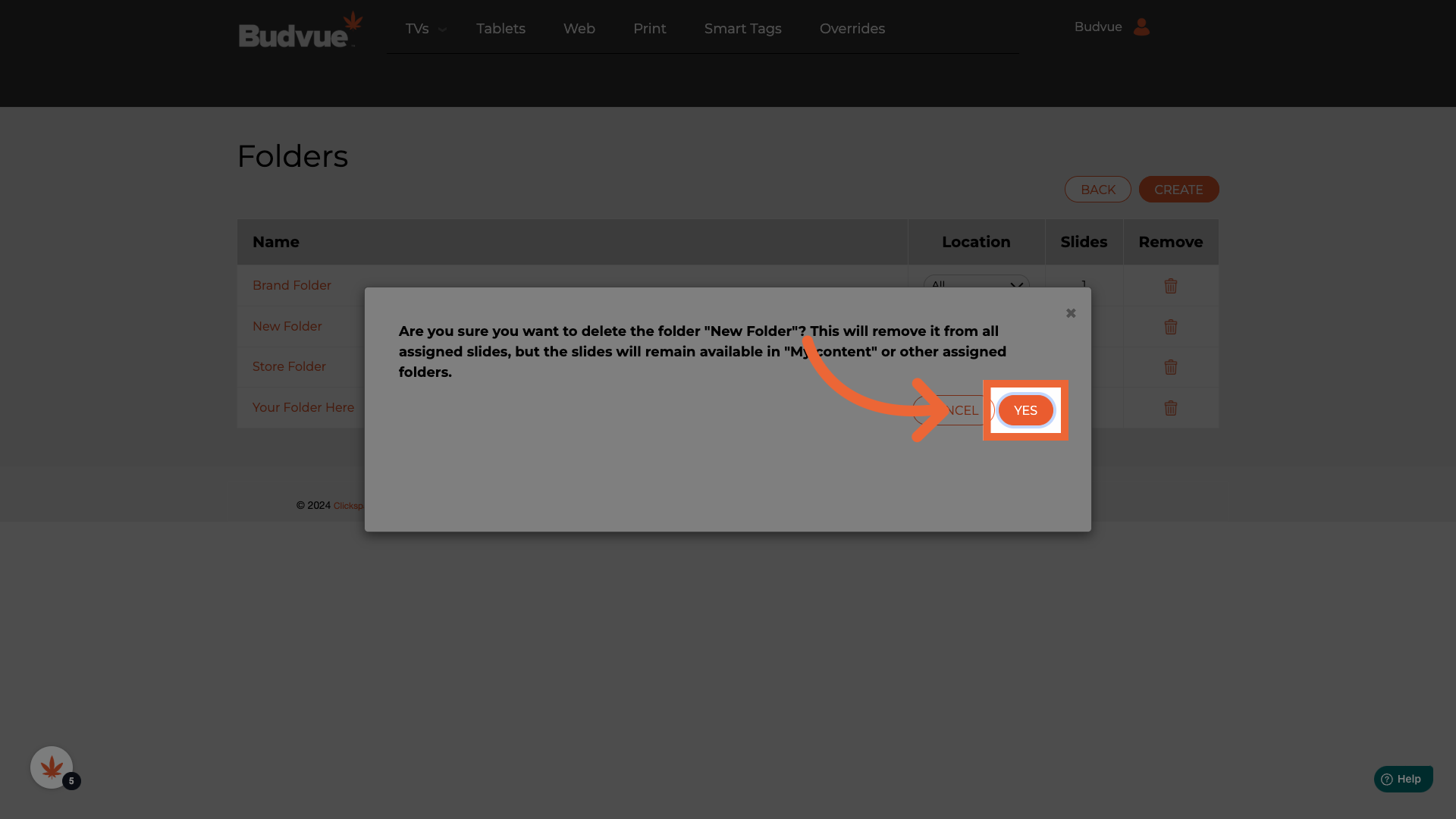1456x819 pixels.
Task: Click trash icon for New Folder row
Action: point(1170,327)
